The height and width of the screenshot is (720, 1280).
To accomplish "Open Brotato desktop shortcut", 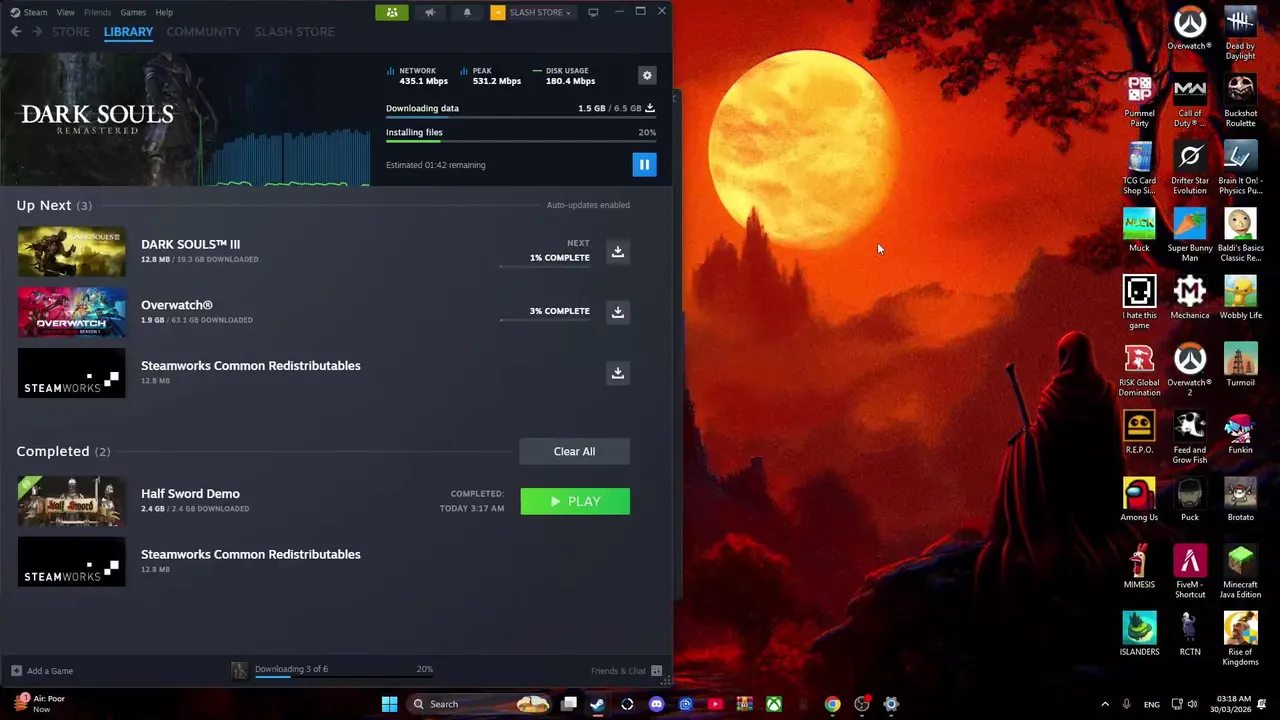I will pyautogui.click(x=1240, y=500).
